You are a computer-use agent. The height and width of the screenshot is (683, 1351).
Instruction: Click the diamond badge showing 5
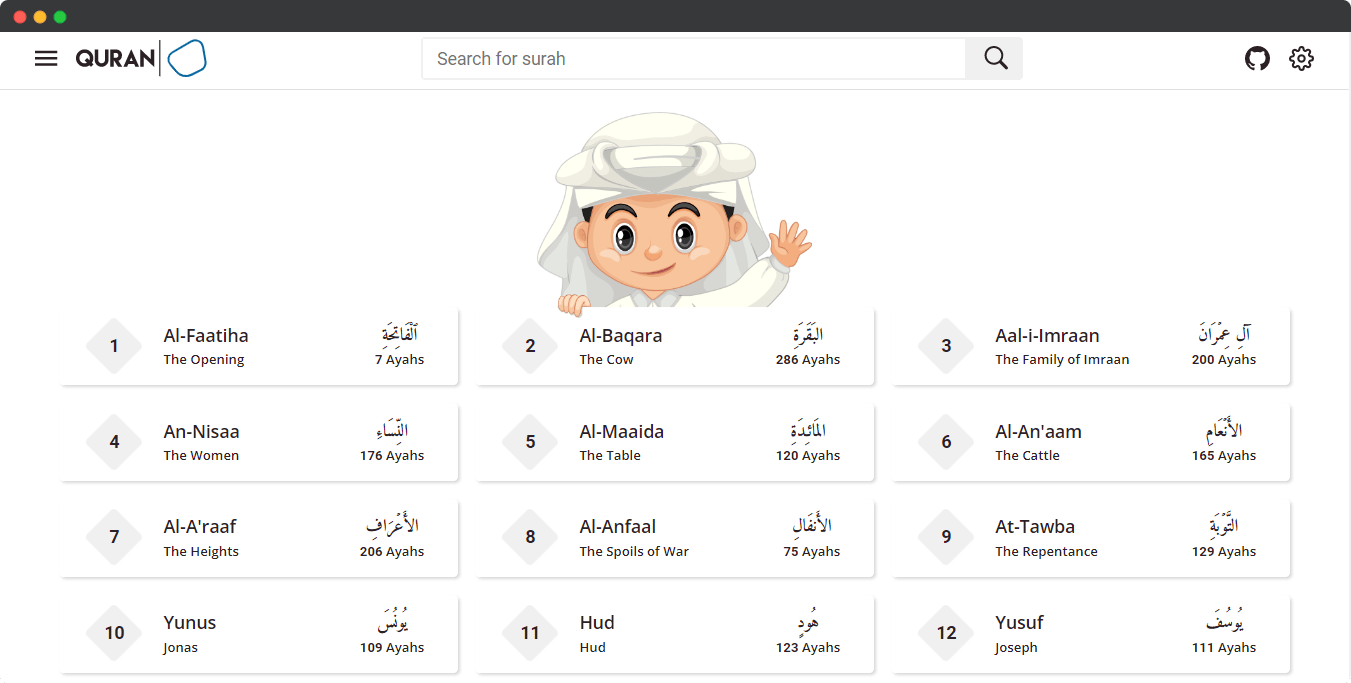pyautogui.click(x=530, y=442)
